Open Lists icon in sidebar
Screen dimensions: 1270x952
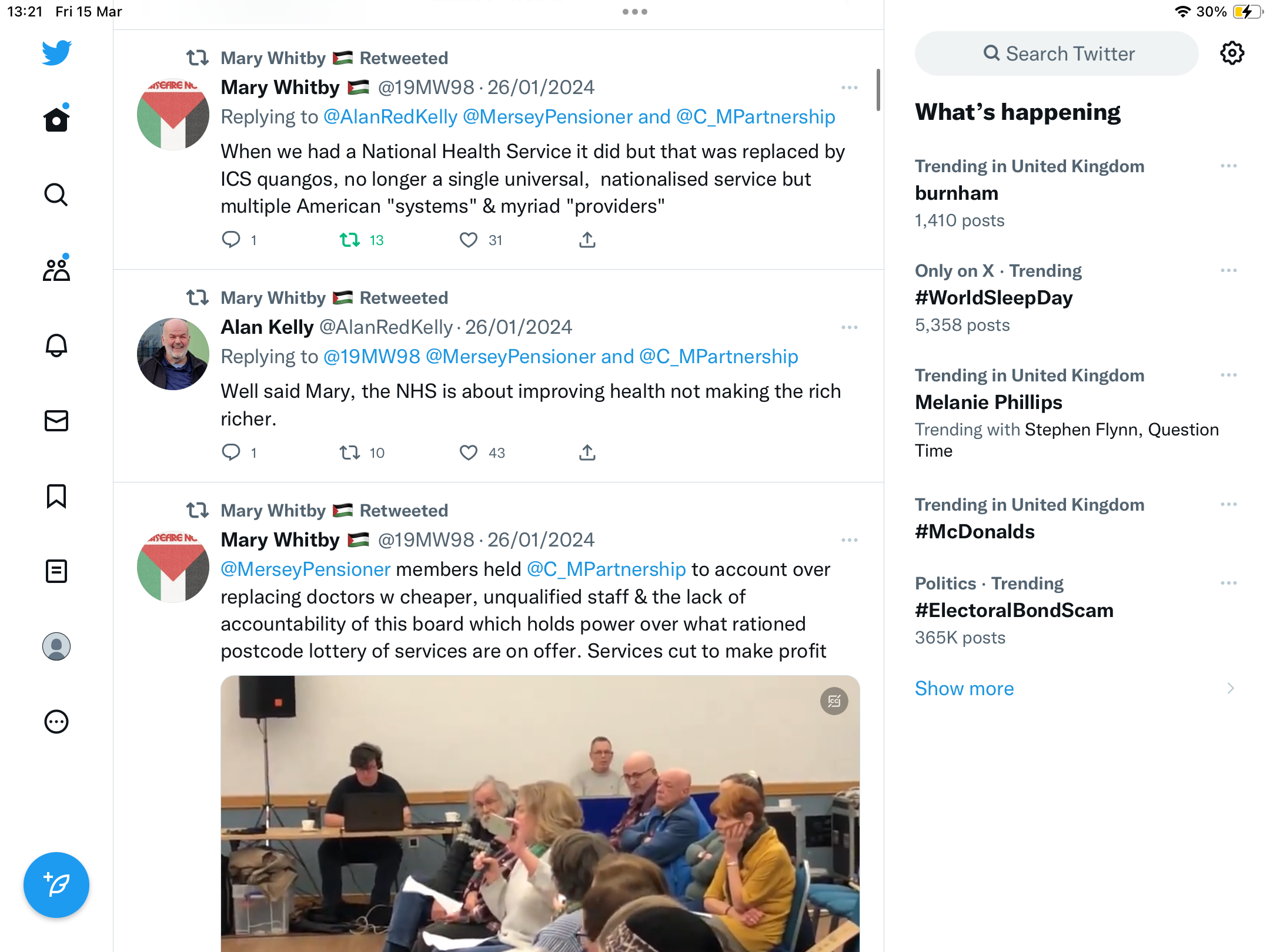point(56,571)
